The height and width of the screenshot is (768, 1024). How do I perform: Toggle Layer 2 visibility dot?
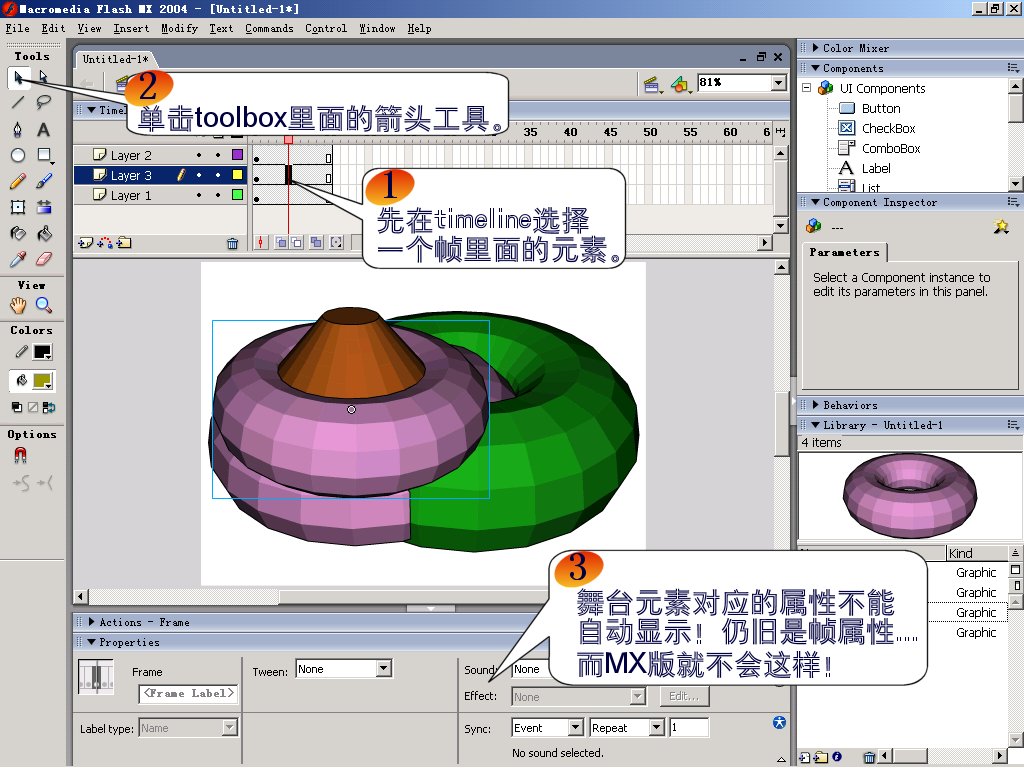[199, 155]
